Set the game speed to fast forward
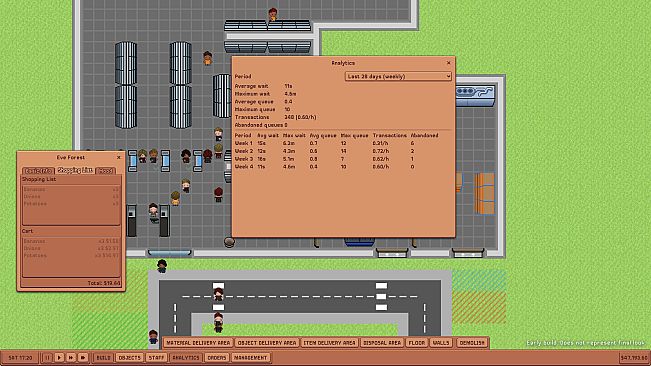This screenshot has width=651, height=366. pyautogui.click(x=71, y=357)
